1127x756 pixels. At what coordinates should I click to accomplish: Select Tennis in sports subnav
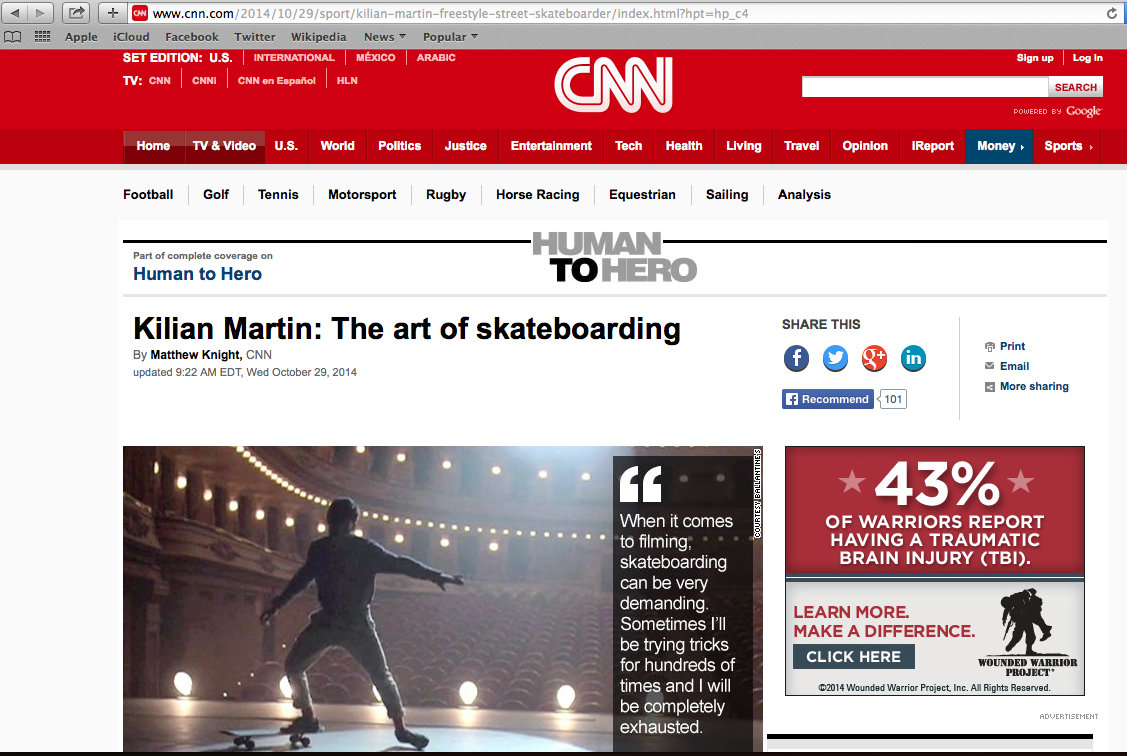pos(278,195)
